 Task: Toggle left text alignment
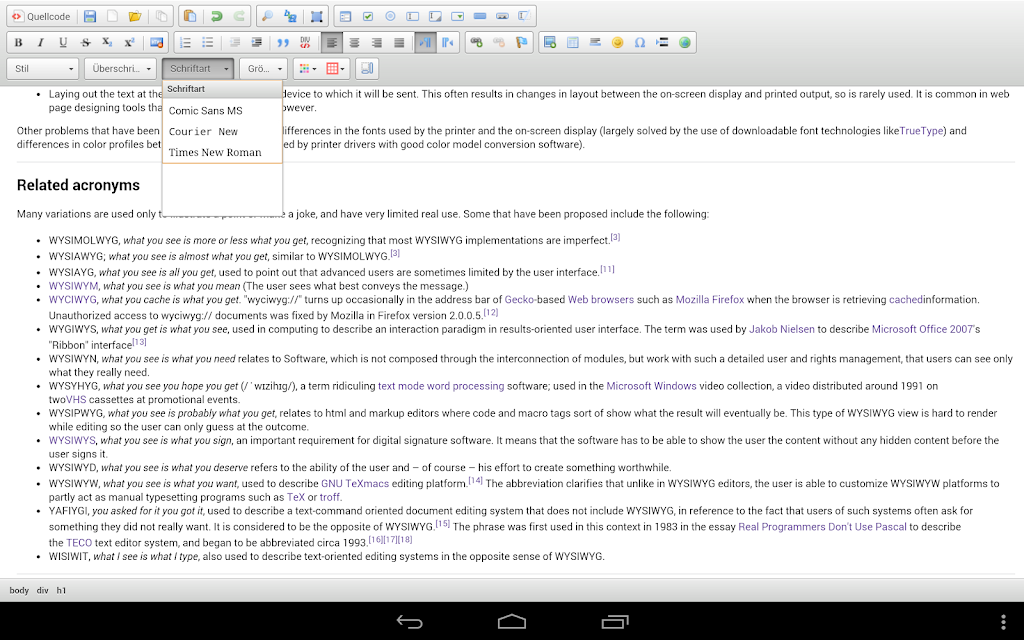coord(332,42)
